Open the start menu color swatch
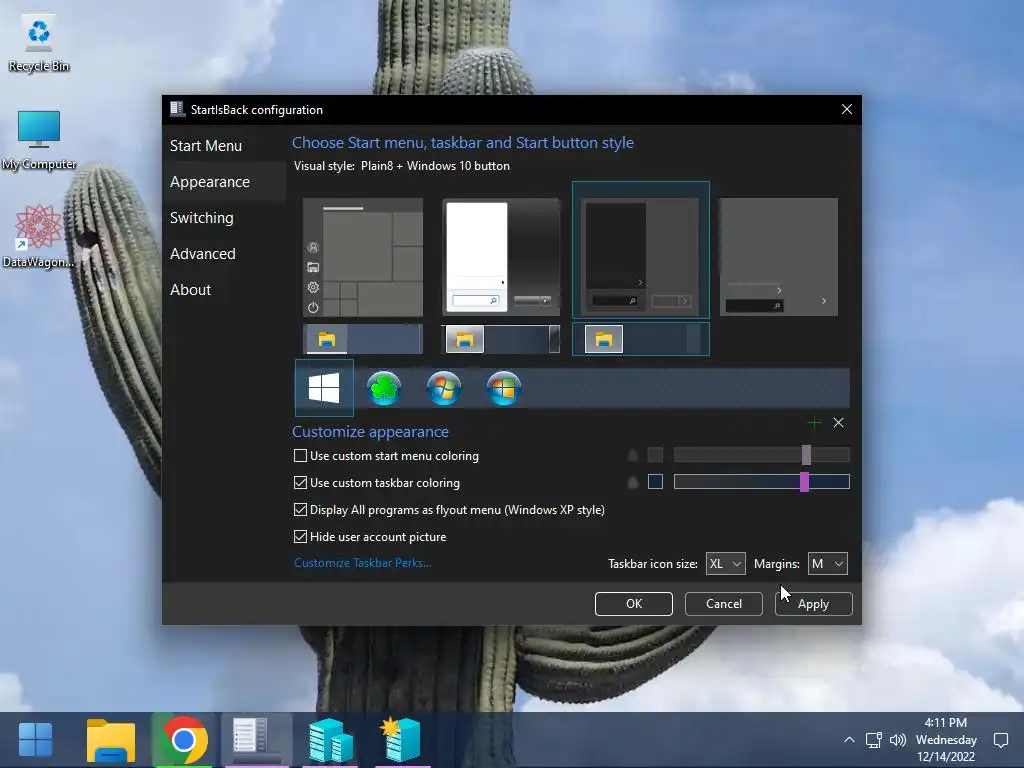Viewport: 1024px width, 768px height. (x=655, y=455)
